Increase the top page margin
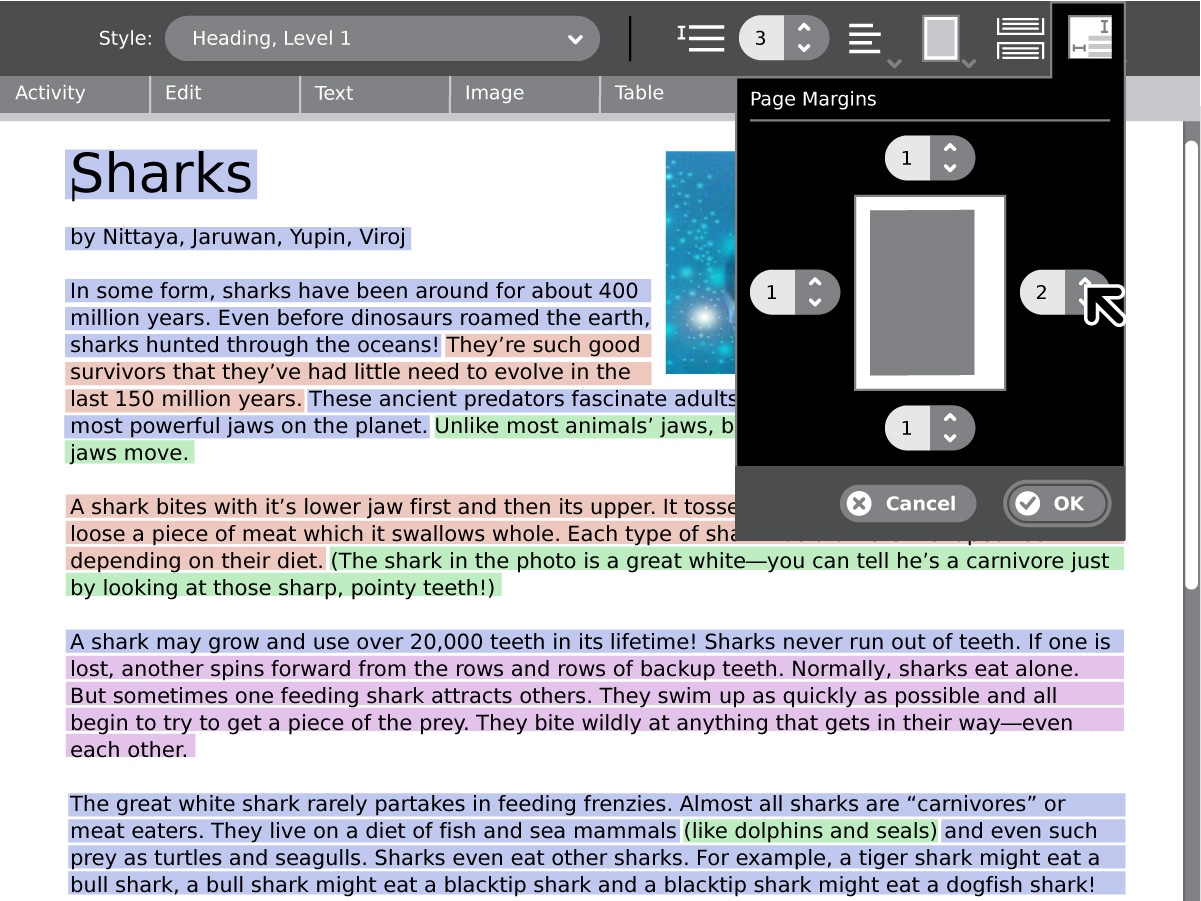 coord(950,148)
